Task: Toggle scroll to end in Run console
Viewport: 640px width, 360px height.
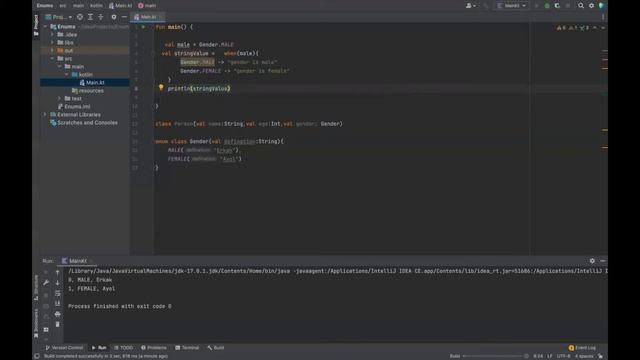Action: (x=57, y=303)
